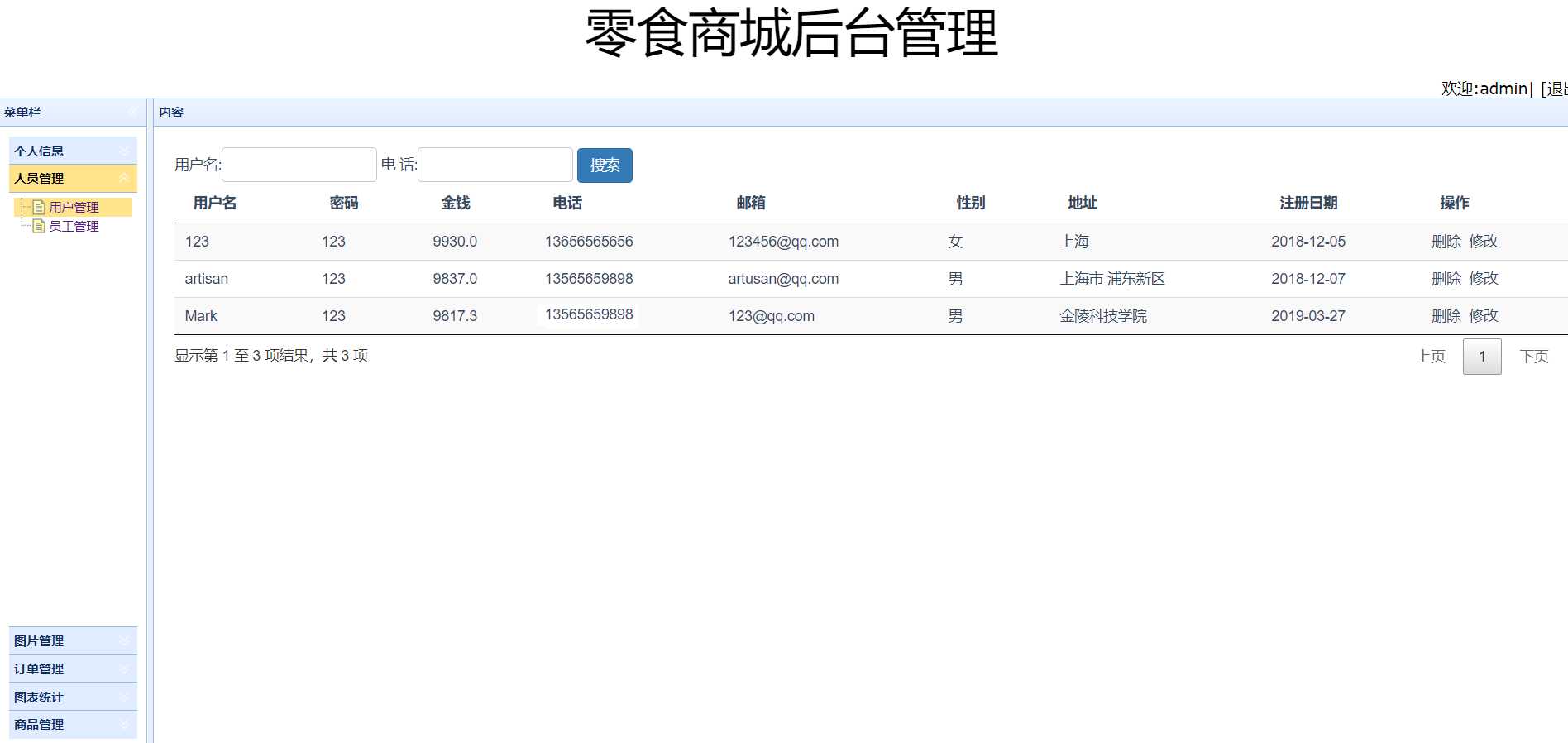This screenshot has width=1568, height=743.
Task: Click email artusan@qq.com
Action: coord(783,279)
